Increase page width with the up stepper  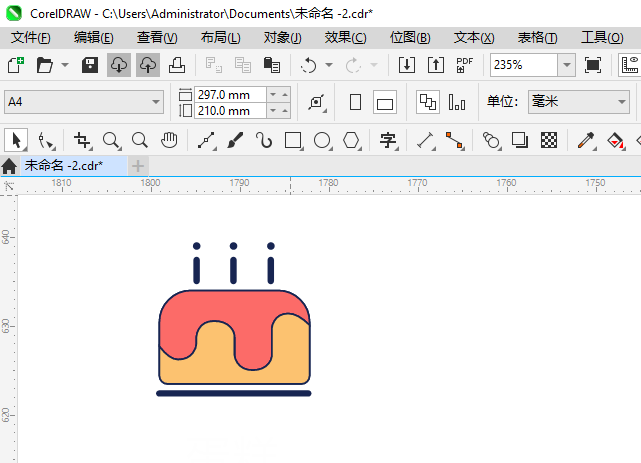285,95
